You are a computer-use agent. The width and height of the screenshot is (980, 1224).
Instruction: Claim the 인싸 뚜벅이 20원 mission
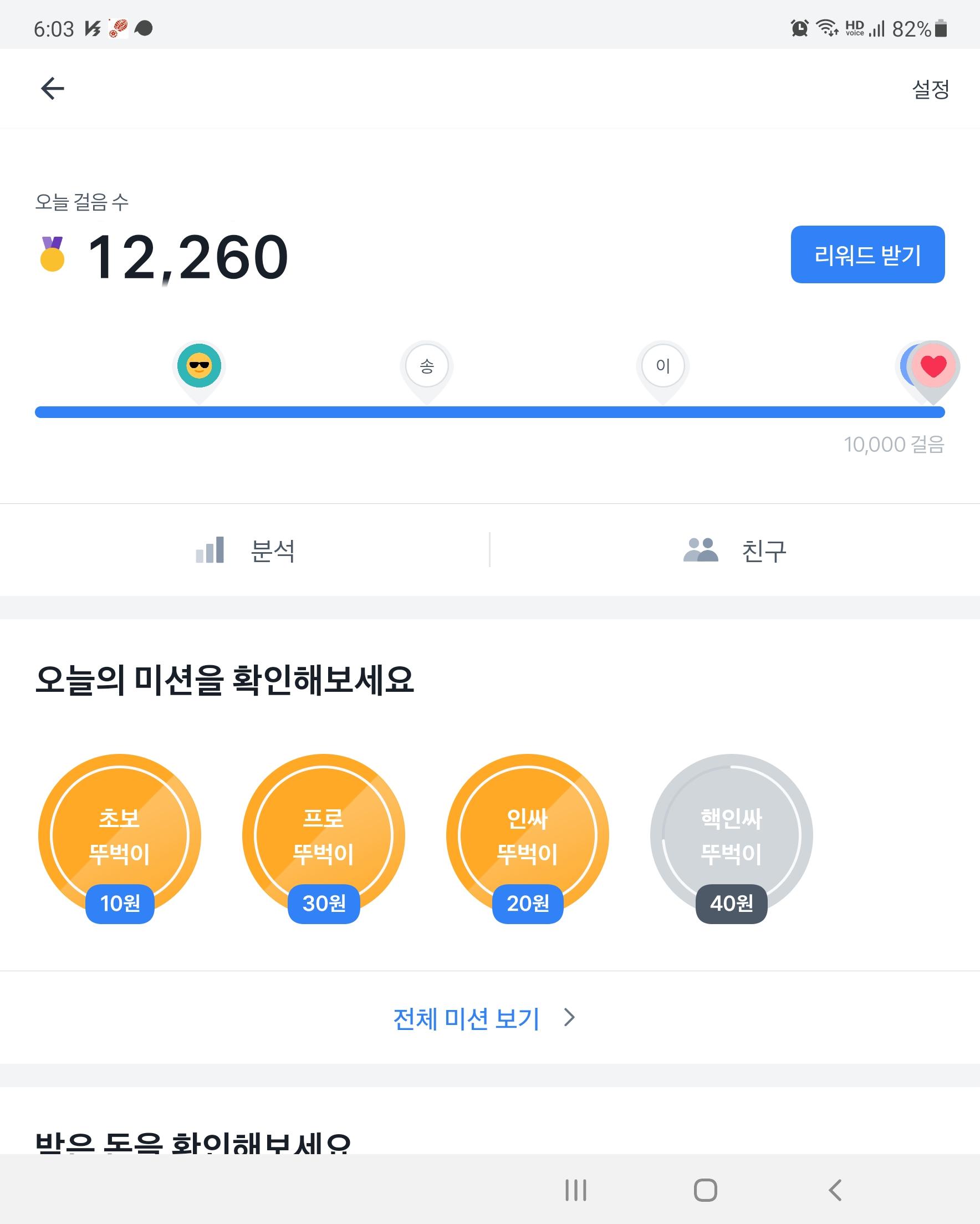(x=527, y=836)
